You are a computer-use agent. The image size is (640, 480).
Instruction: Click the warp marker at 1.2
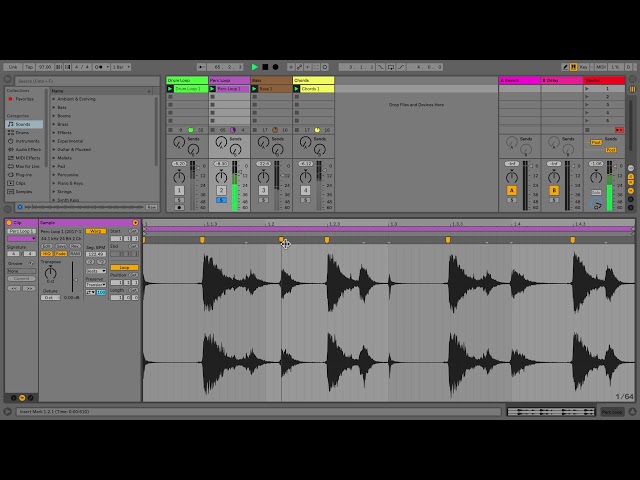(x=281, y=240)
